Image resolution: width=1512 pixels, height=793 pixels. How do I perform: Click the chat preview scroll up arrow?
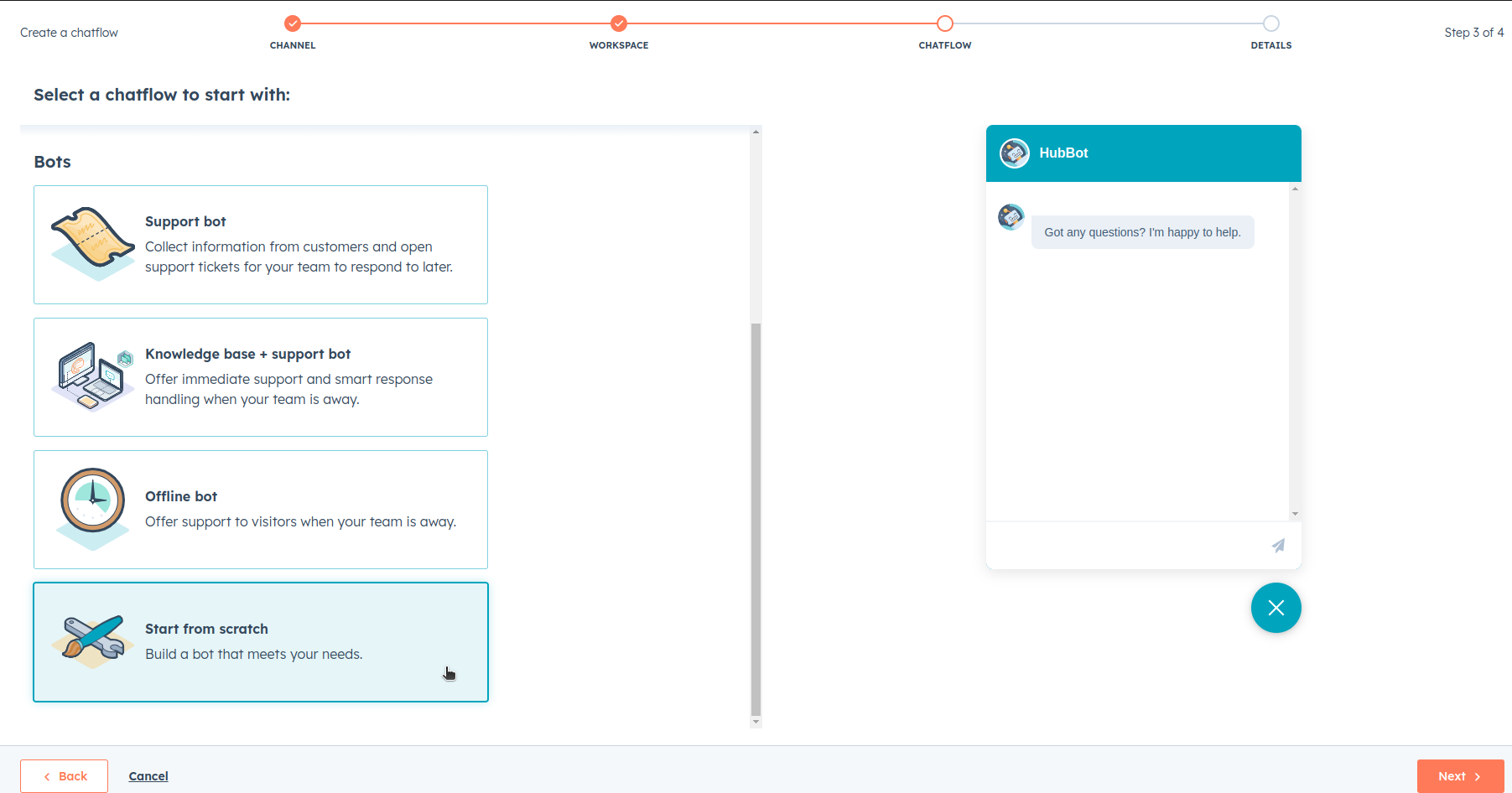click(x=1295, y=189)
